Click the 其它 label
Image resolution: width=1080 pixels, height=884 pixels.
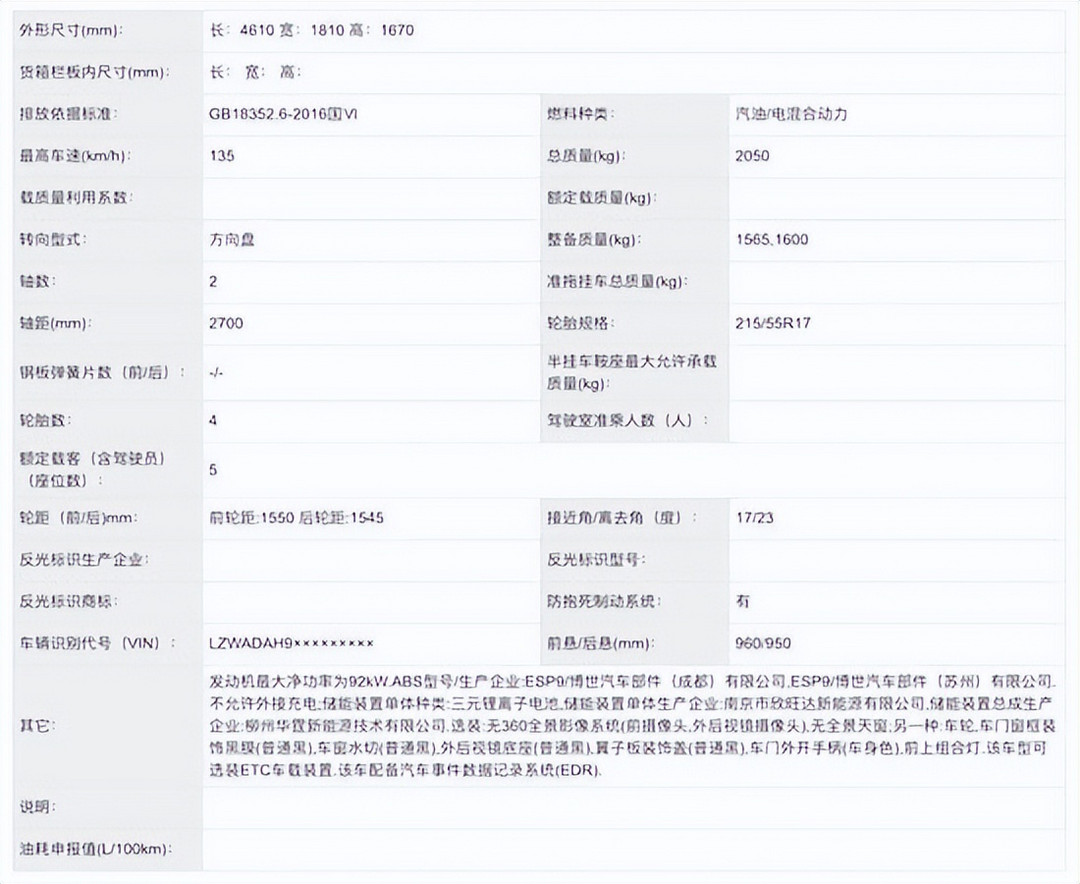[37, 726]
